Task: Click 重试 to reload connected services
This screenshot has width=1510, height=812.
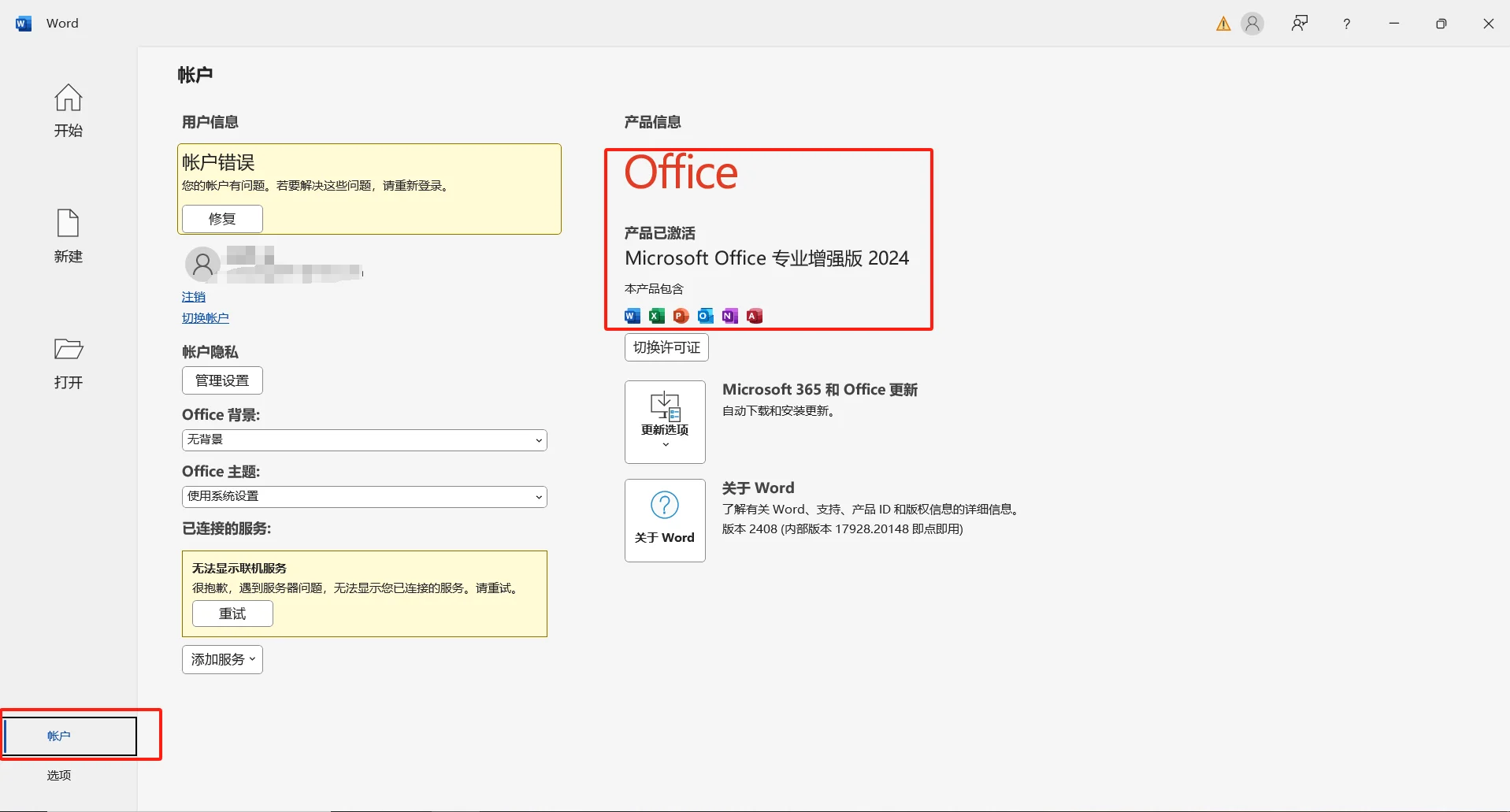Action: (232, 613)
